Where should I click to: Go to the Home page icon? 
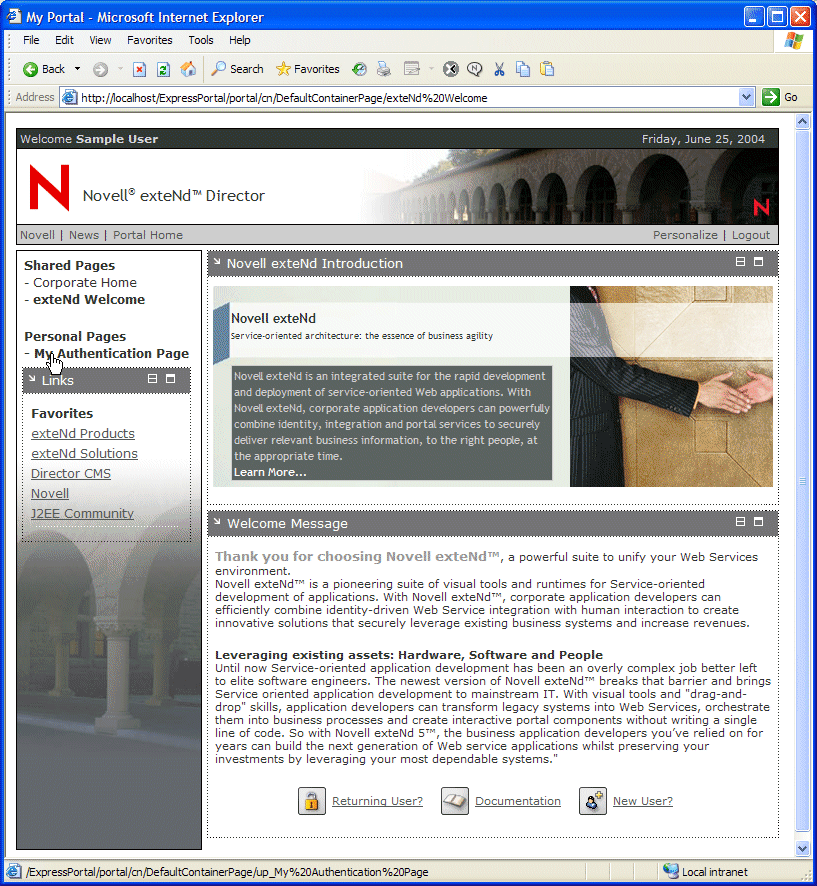pyautogui.click(x=188, y=69)
